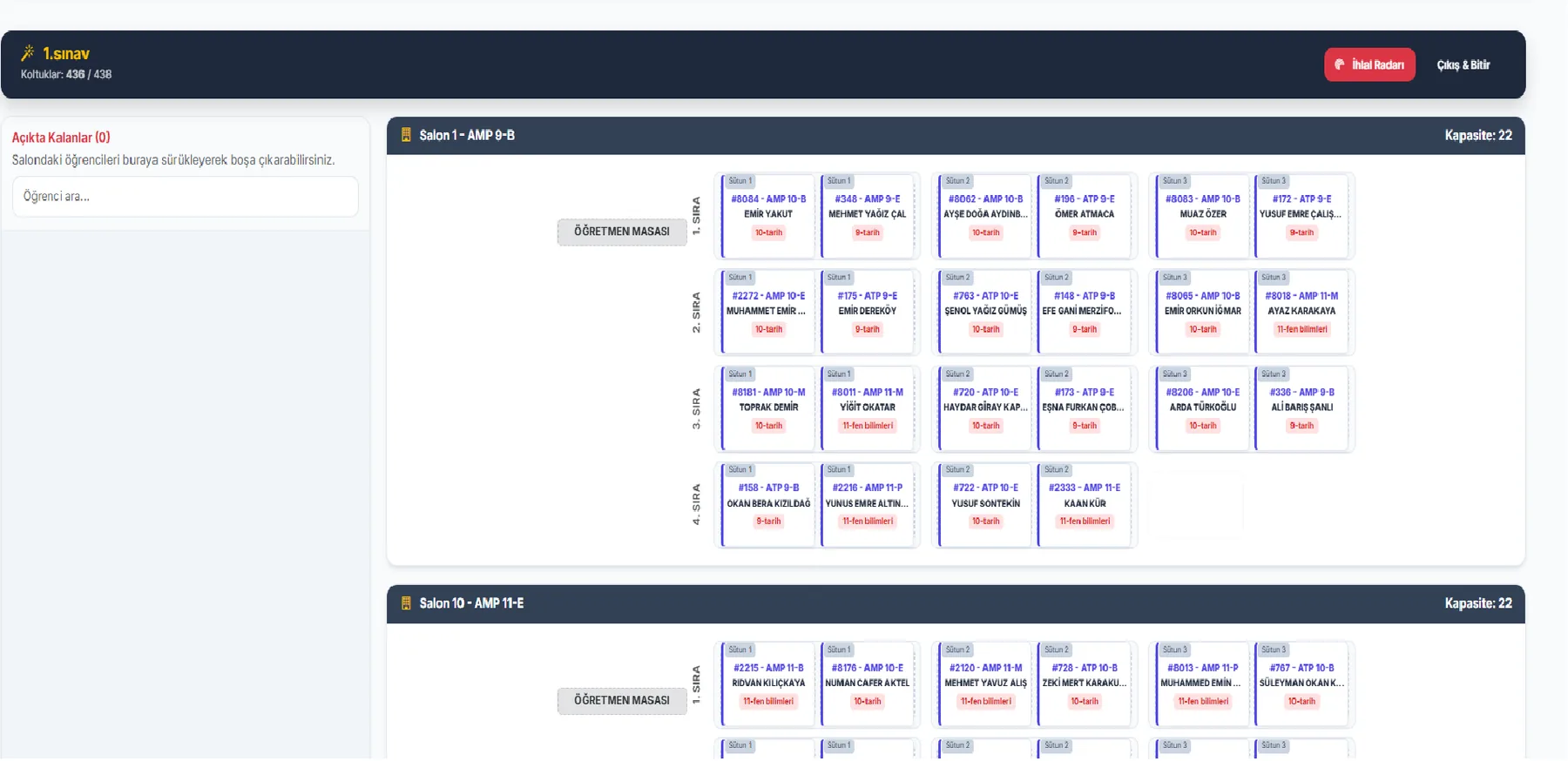Click the building icon for Salon 10 - AMP 11-E
Screen dimensions: 1568x761
click(406, 603)
